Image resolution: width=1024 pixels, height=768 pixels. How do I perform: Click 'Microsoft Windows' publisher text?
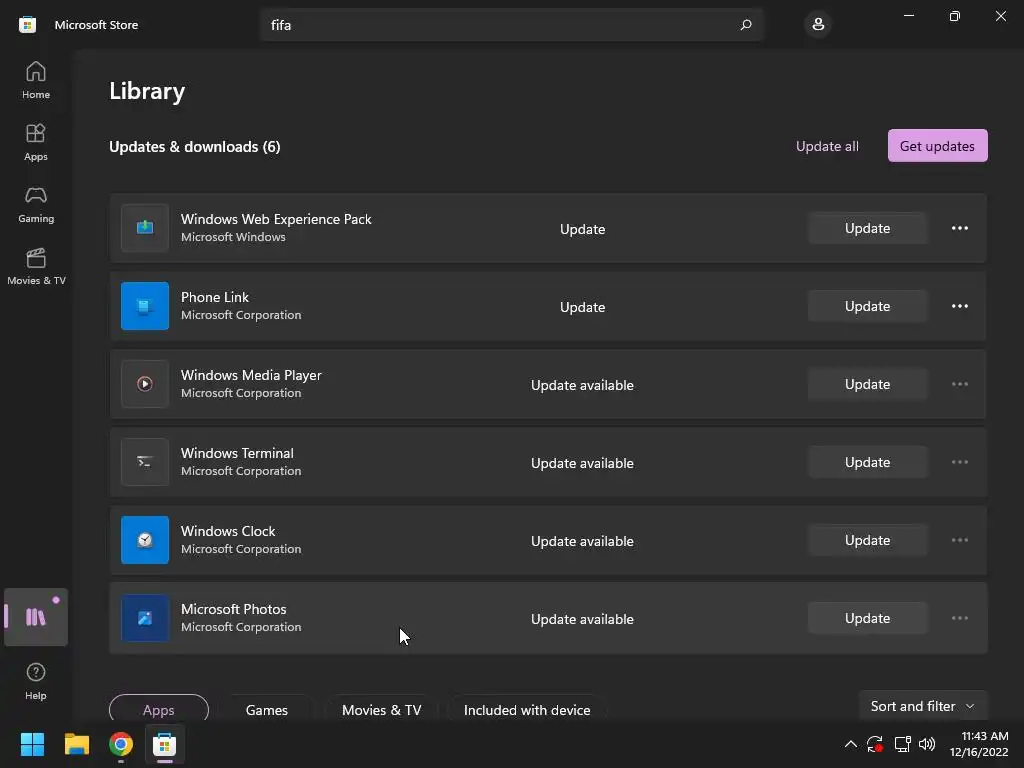coord(233,237)
